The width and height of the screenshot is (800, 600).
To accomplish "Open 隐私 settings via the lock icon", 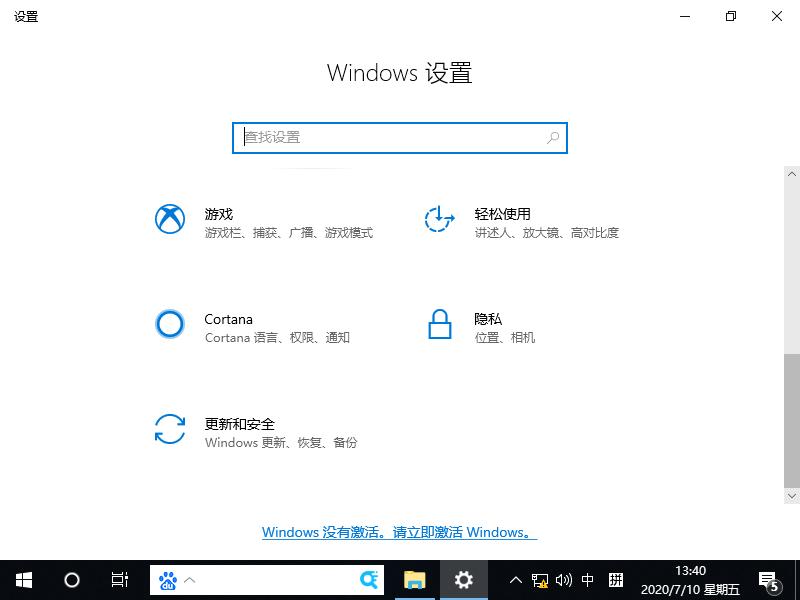I will (x=440, y=325).
